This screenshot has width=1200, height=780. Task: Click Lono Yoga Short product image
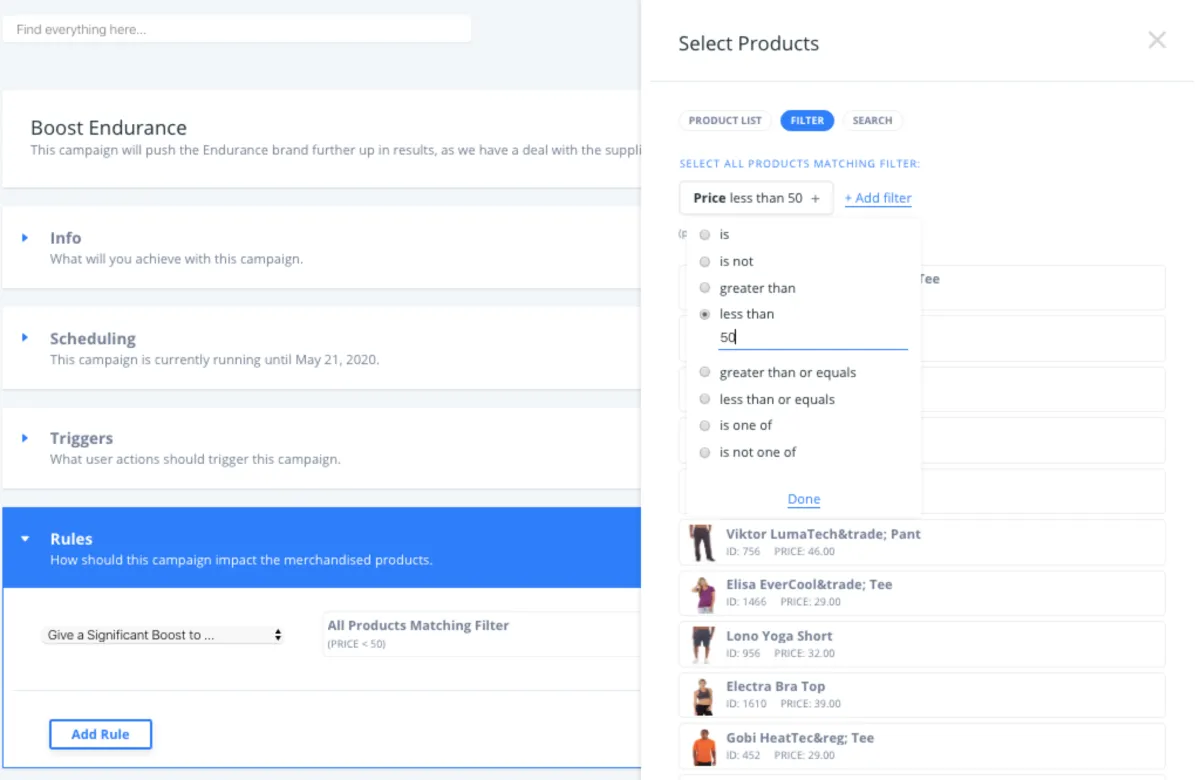[702, 644]
